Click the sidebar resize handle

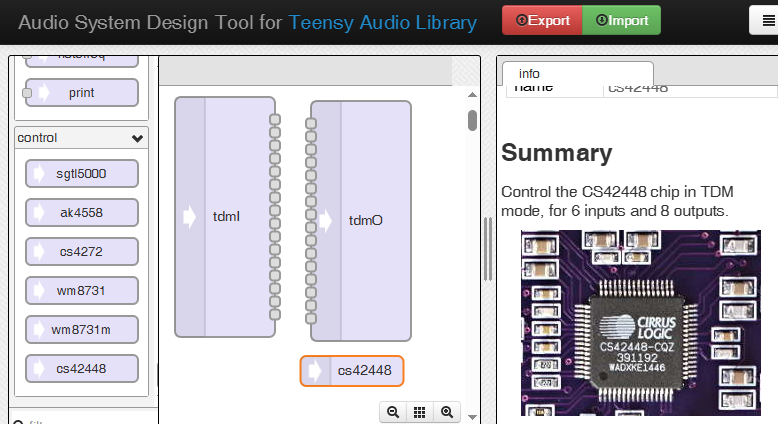tap(488, 249)
